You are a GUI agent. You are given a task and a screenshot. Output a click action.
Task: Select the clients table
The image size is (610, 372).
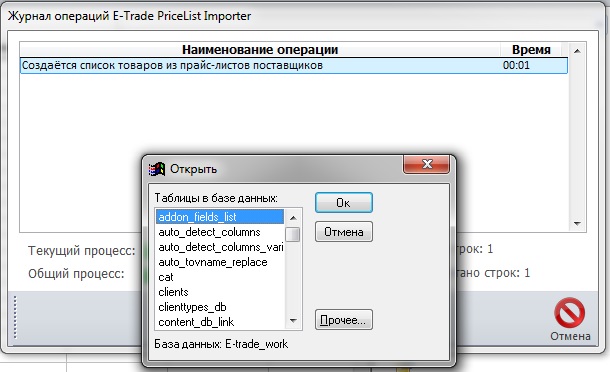(220, 292)
